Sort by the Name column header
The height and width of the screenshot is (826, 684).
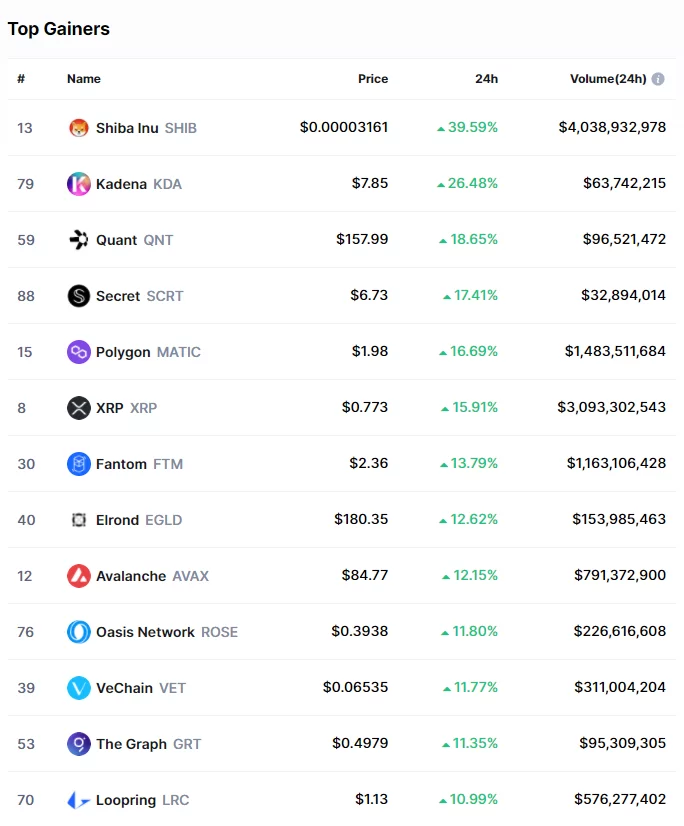click(x=84, y=79)
